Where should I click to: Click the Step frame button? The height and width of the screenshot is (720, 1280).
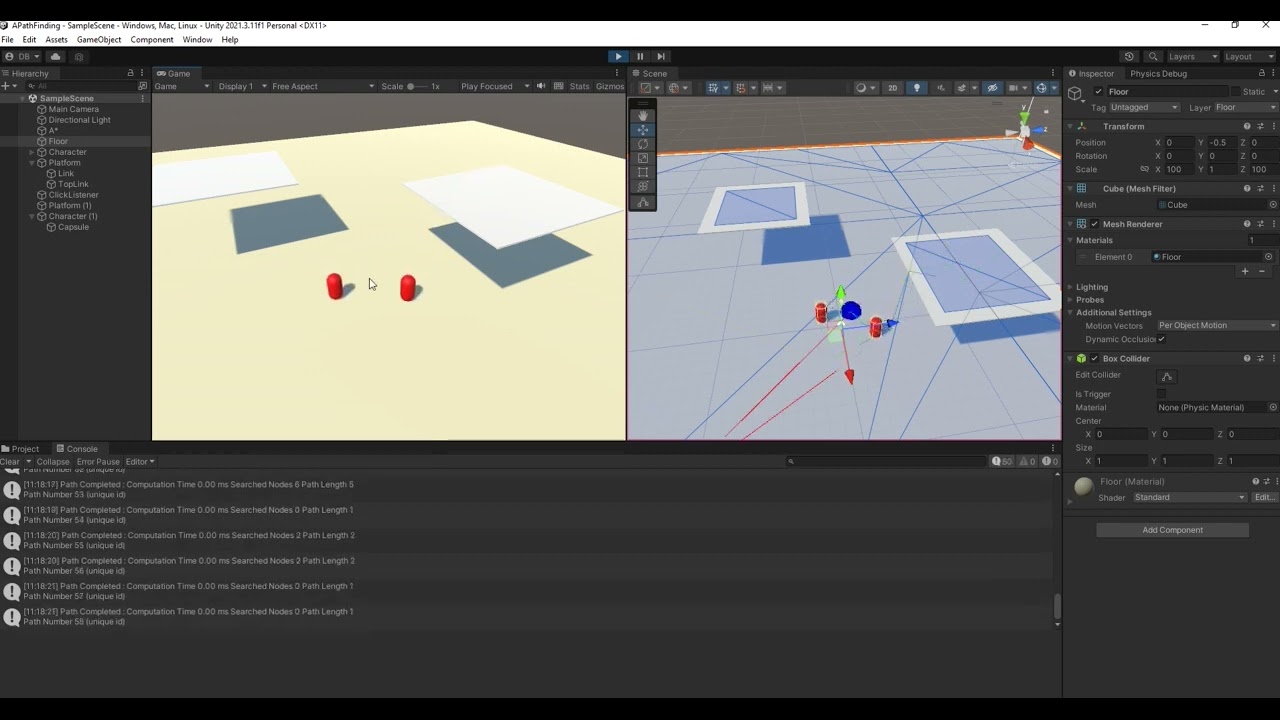pyautogui.click(x=661, y=57)
